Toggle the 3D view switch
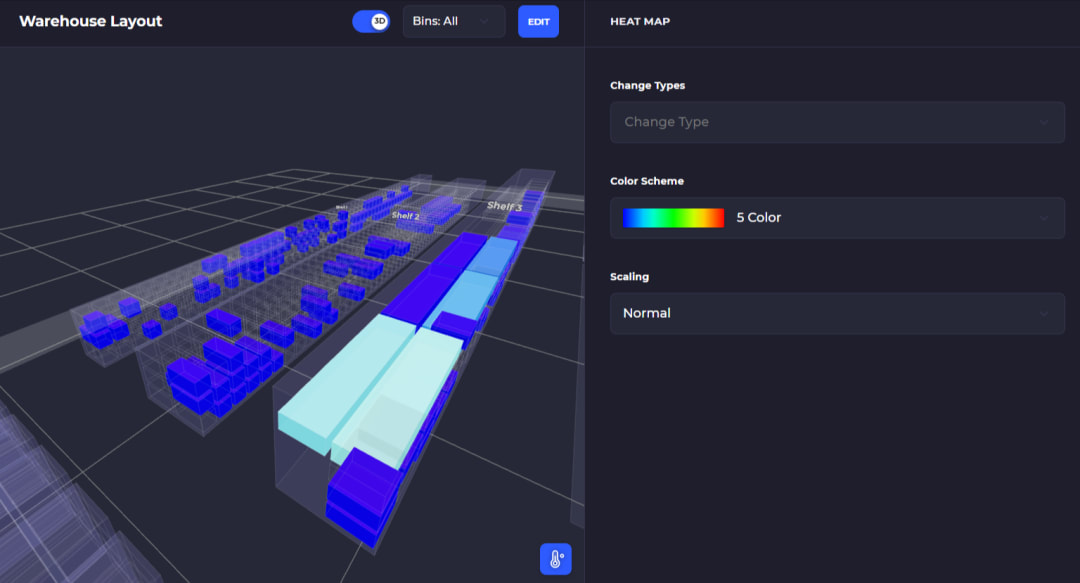This screenshot has width=1080, height=583. pos(371,21)
